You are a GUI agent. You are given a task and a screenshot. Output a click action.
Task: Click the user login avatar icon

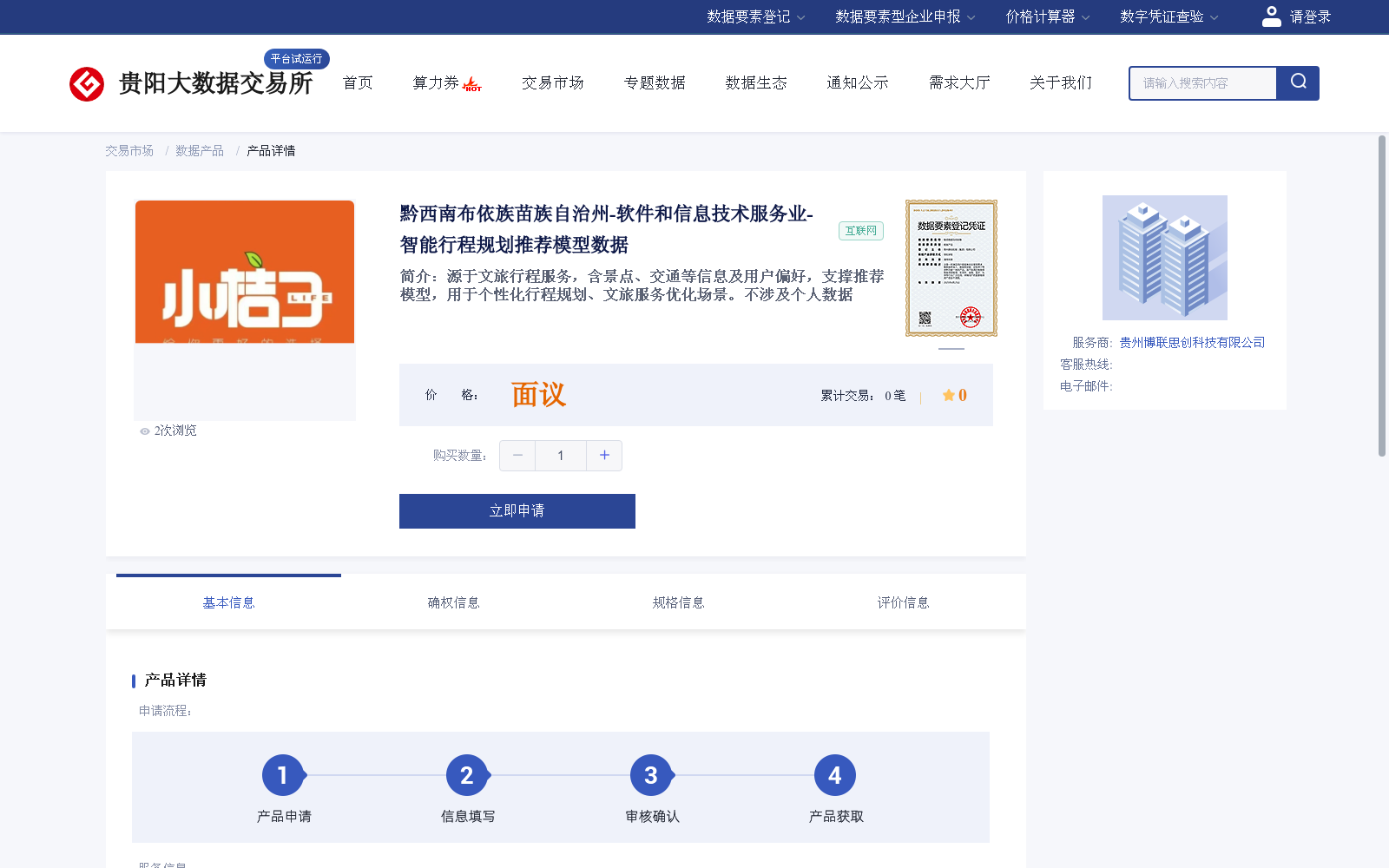pos(1272,16)
